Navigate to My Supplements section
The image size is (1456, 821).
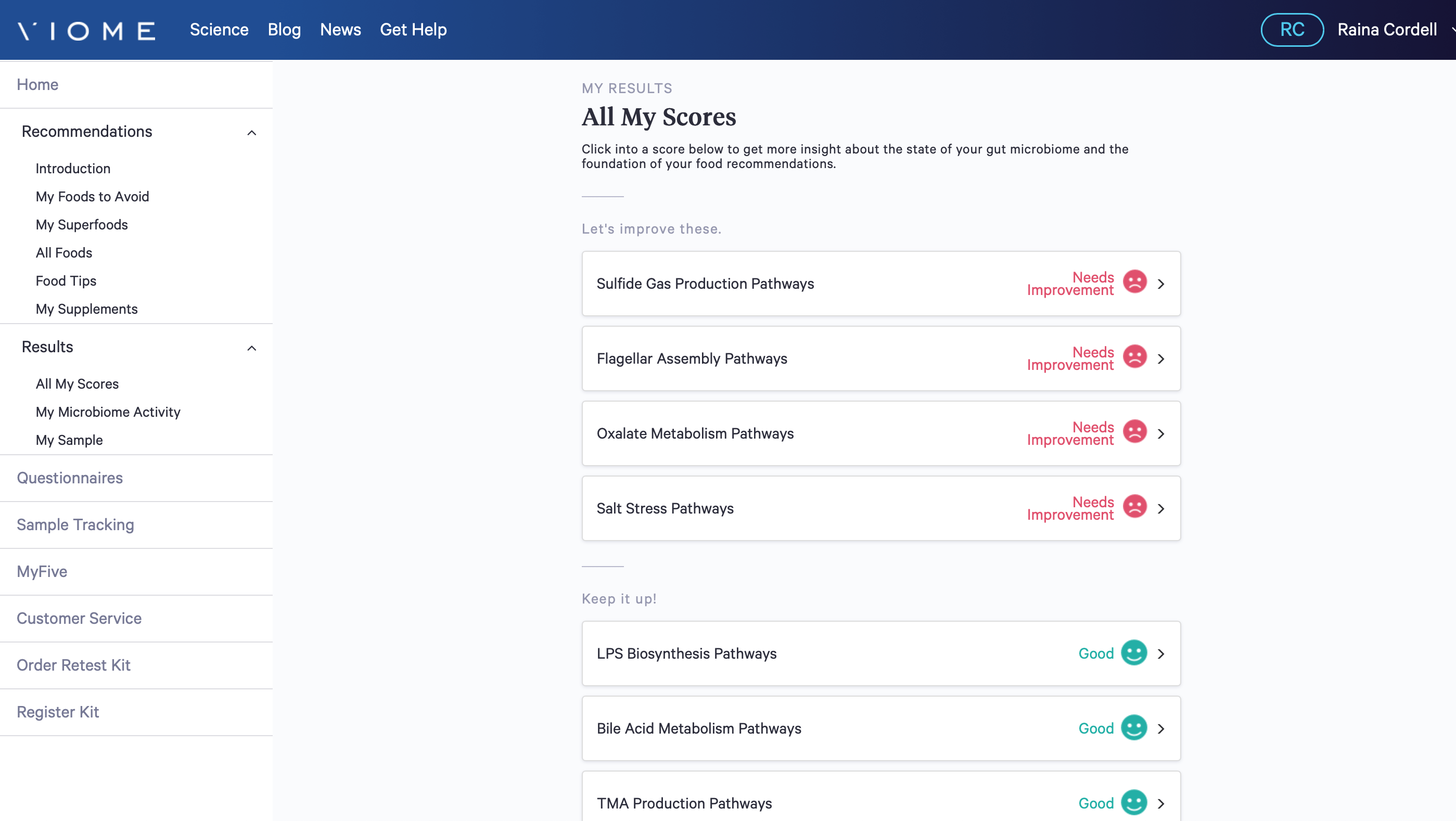[x=86, y=309]
